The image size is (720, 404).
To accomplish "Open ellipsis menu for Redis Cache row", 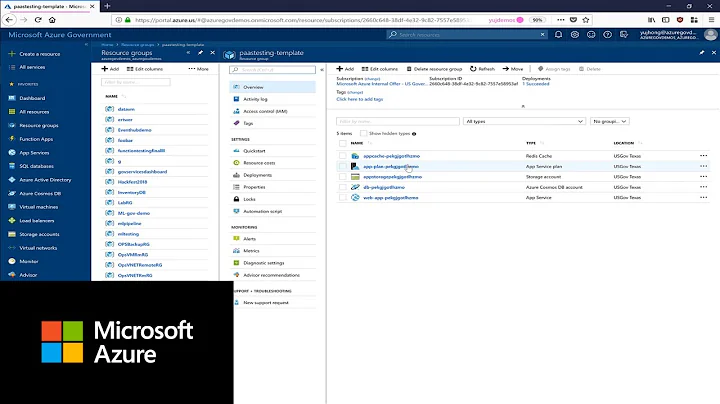I will (703, 156).
